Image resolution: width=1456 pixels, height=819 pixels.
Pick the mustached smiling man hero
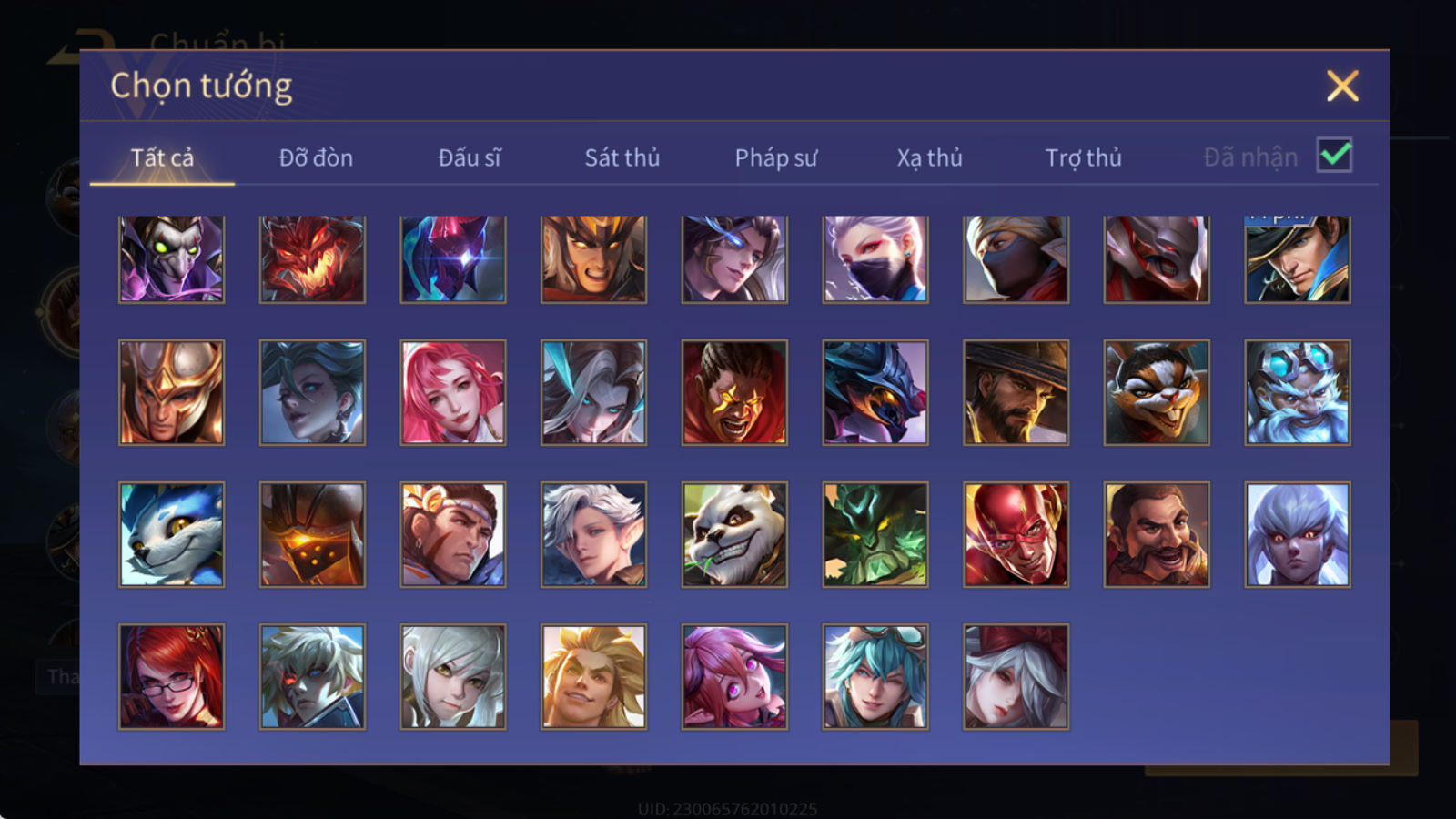1157,534
